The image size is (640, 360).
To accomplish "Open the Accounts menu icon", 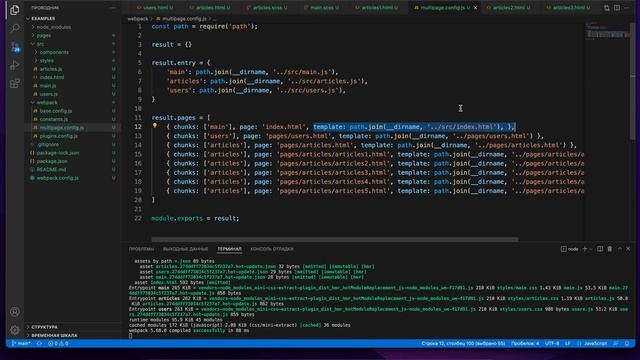I will click(x=15, y=312).
